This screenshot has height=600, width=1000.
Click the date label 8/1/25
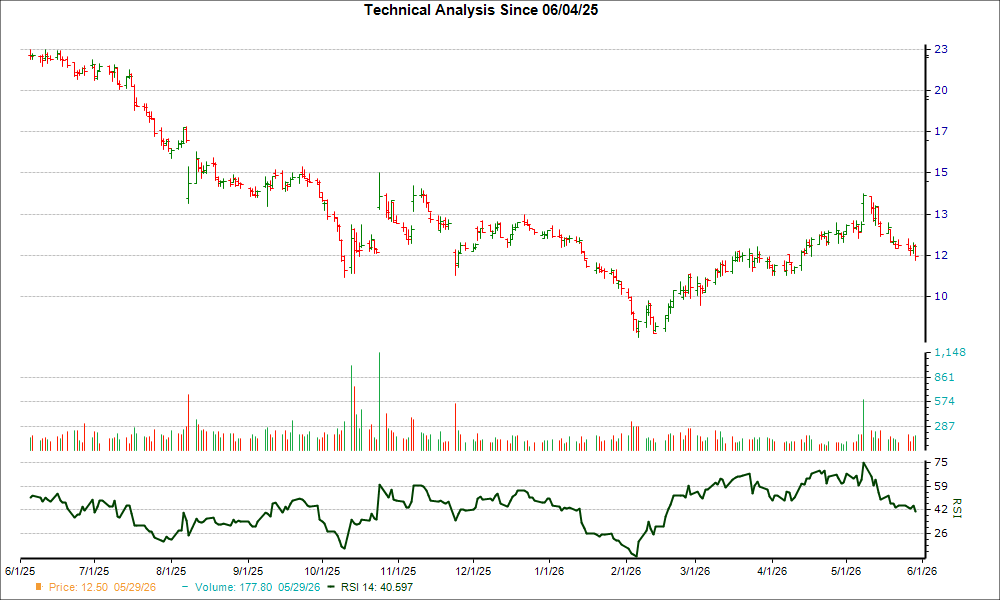point(171,571)
